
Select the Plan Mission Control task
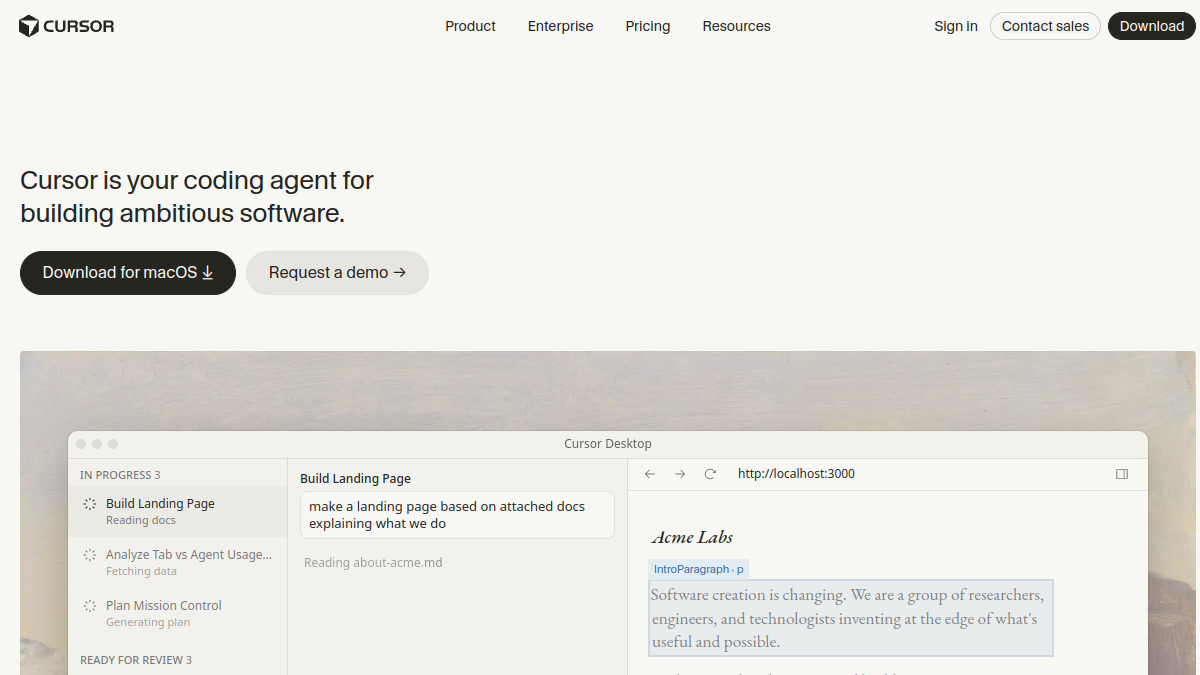[x=177, y=614]
